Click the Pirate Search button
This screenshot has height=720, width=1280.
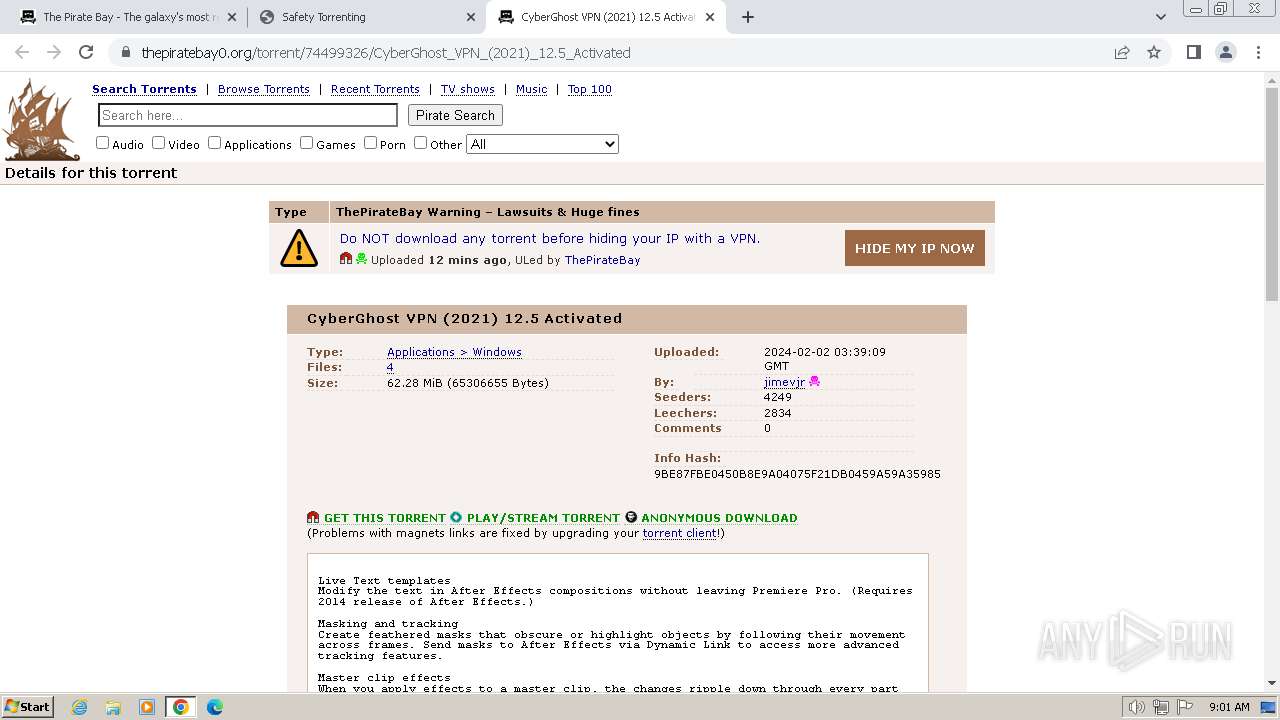click(x=455, y=115)
